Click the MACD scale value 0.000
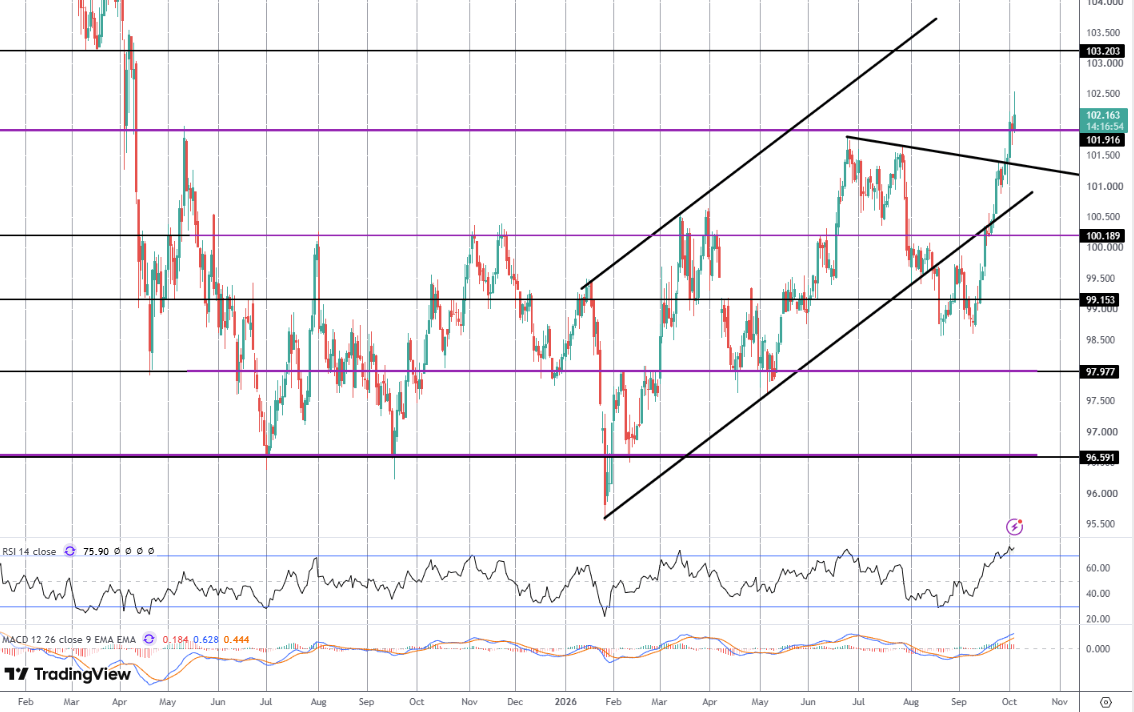Screen dimensions: 1134x712 1098,649
